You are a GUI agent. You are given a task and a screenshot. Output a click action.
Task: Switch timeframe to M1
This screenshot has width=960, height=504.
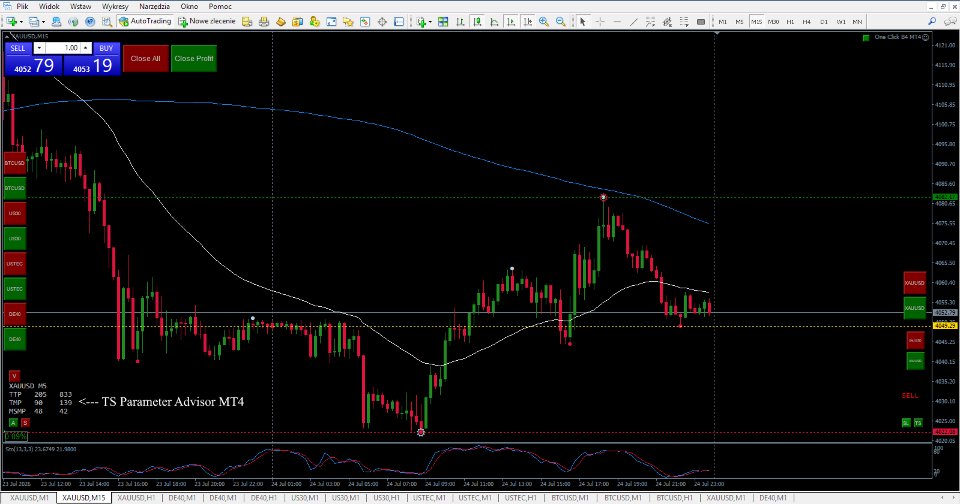722,21
